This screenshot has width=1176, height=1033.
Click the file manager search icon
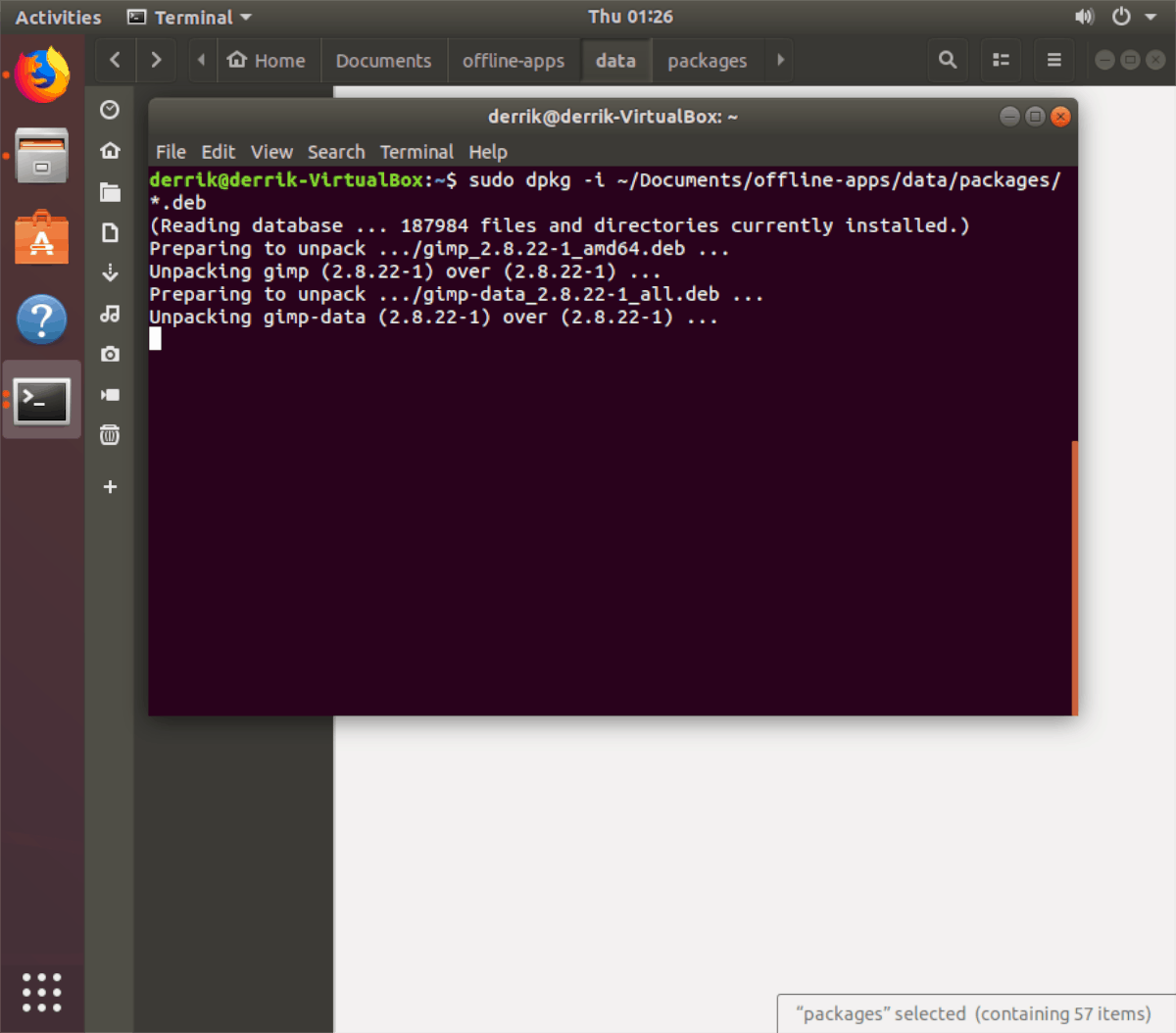(x=947, y=60)
